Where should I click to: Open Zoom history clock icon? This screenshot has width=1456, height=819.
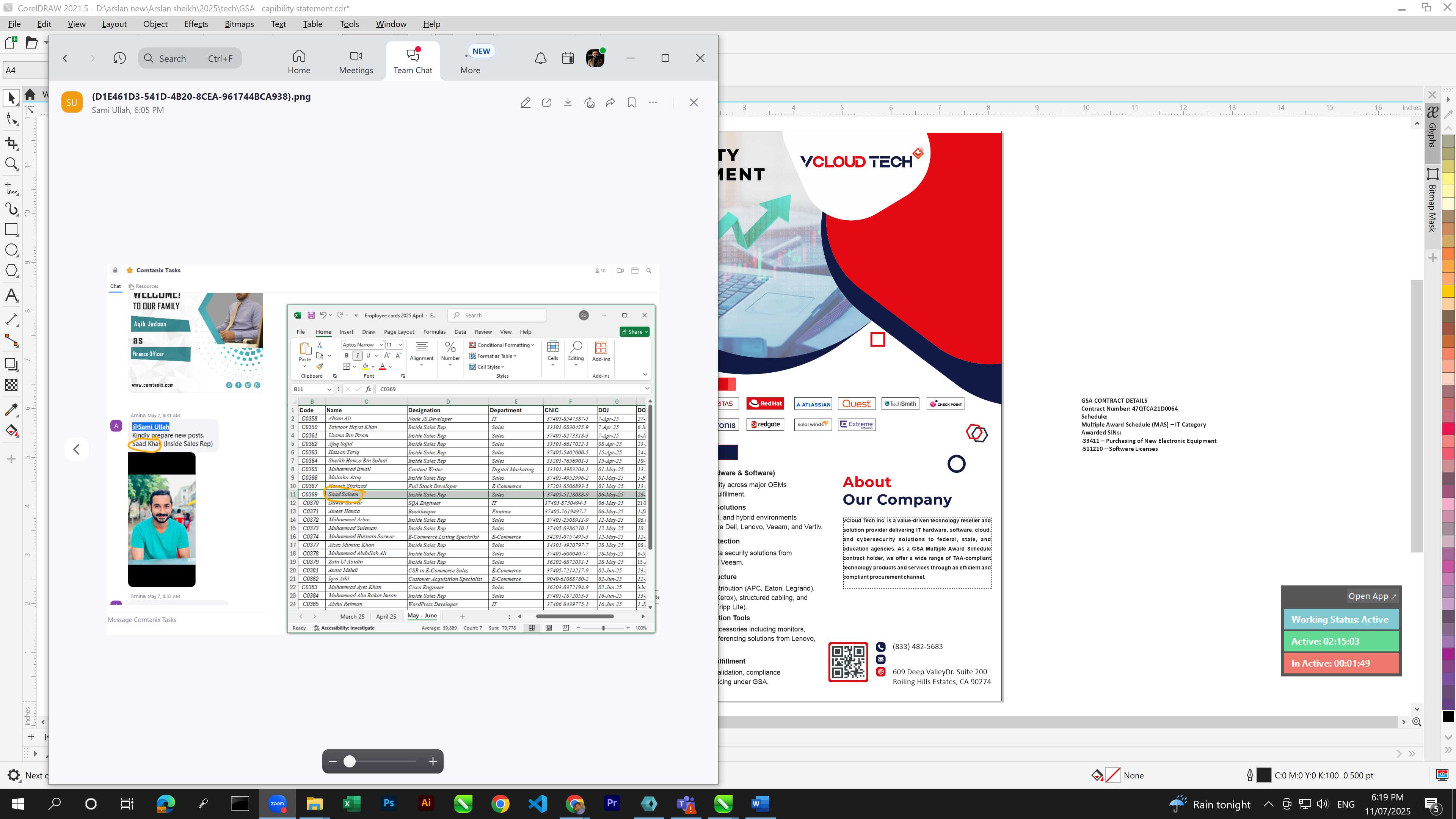pyautogui.click(x=119, y=58)
